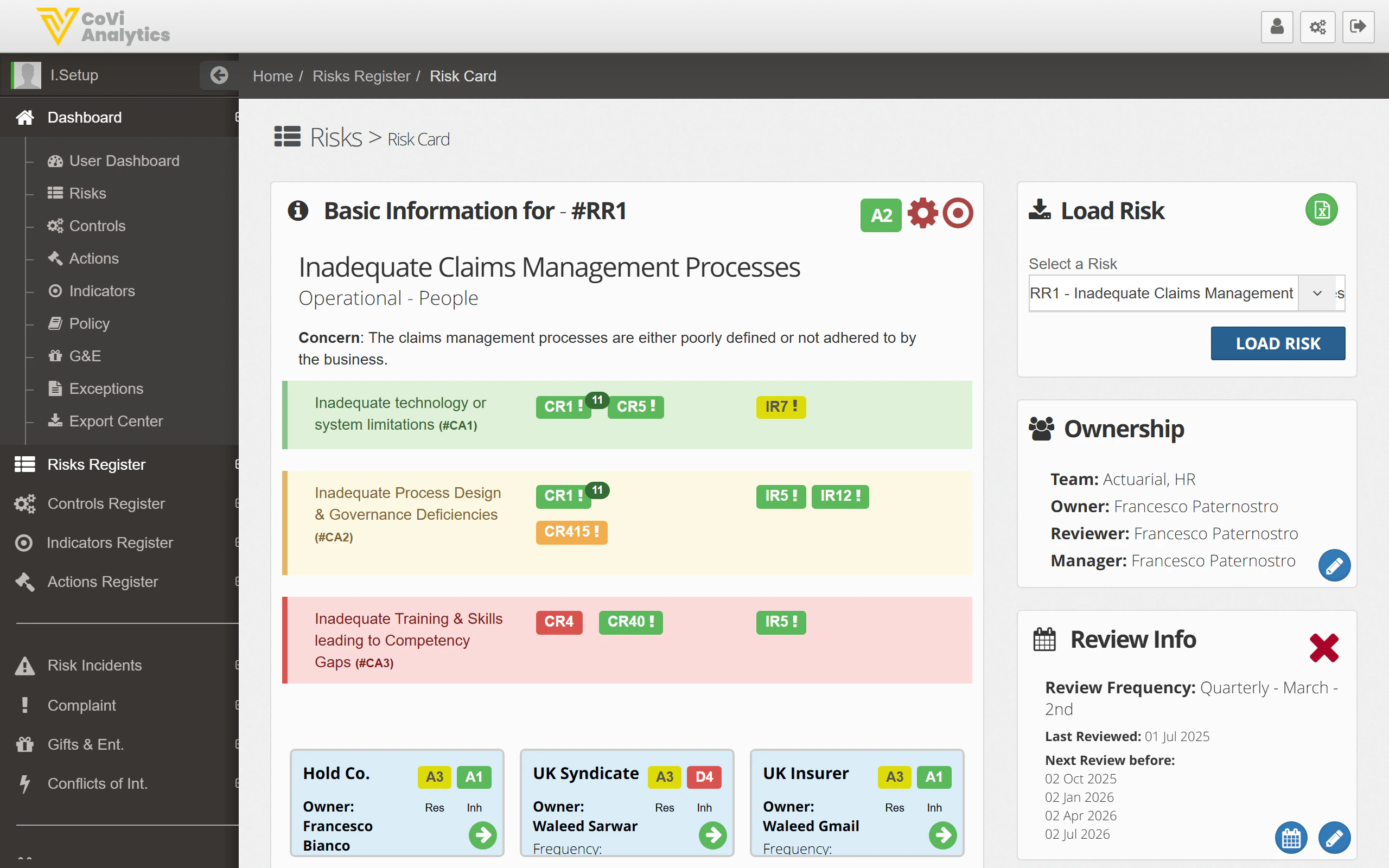This screenshot has height=868, width=1389.
Task: Click the orange CR415 control badge
Action: (571, 532)
